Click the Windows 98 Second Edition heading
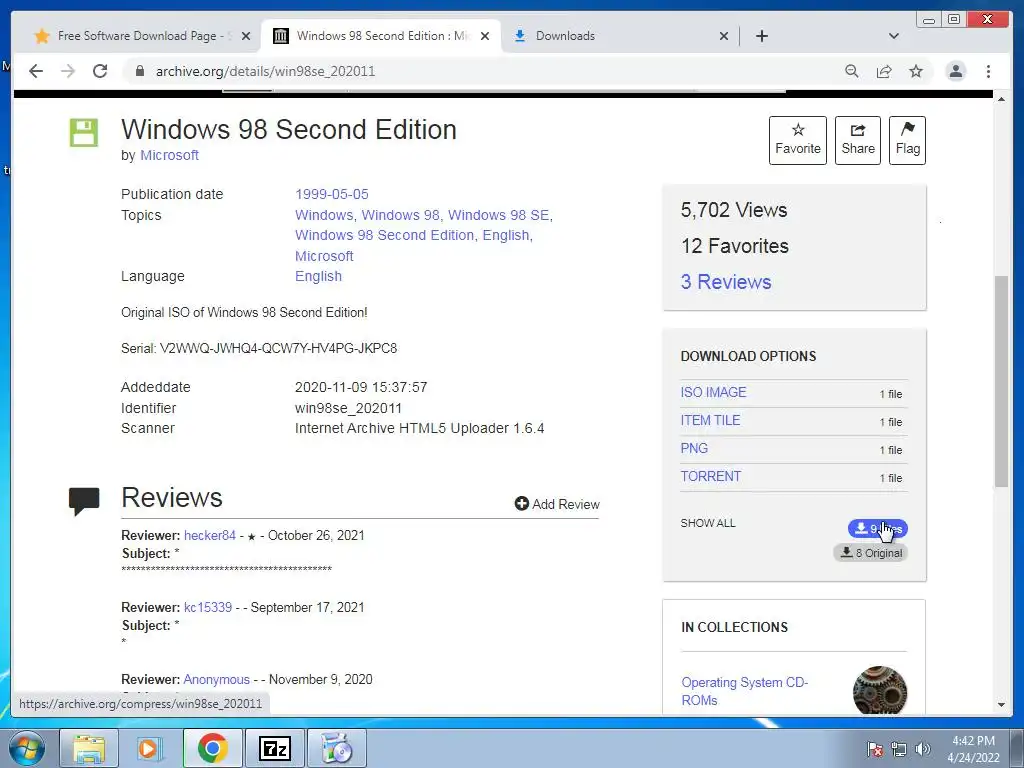 click(x=289, y=129)
